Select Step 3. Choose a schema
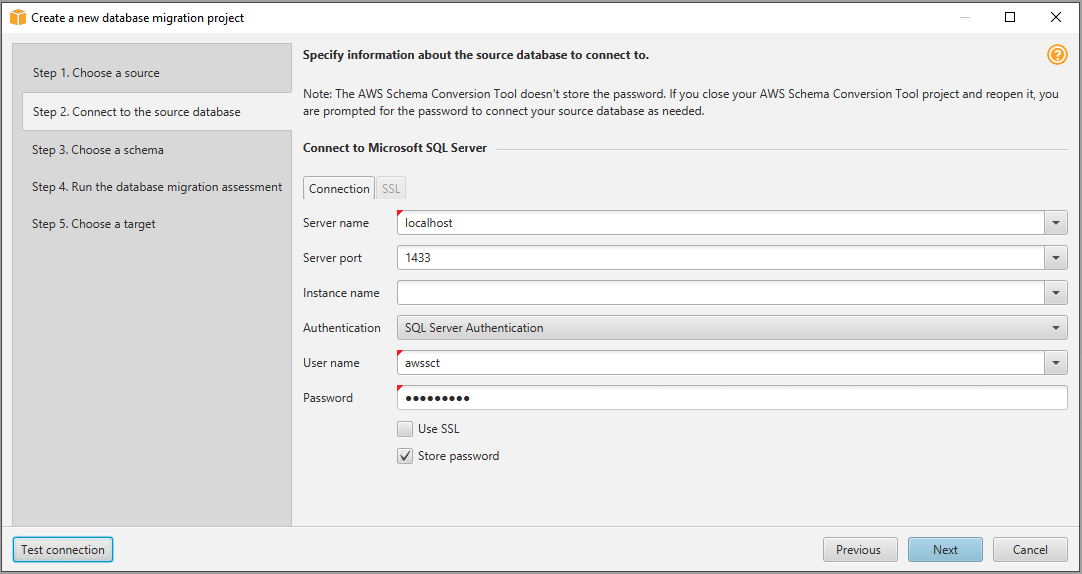 pos(98,150)
